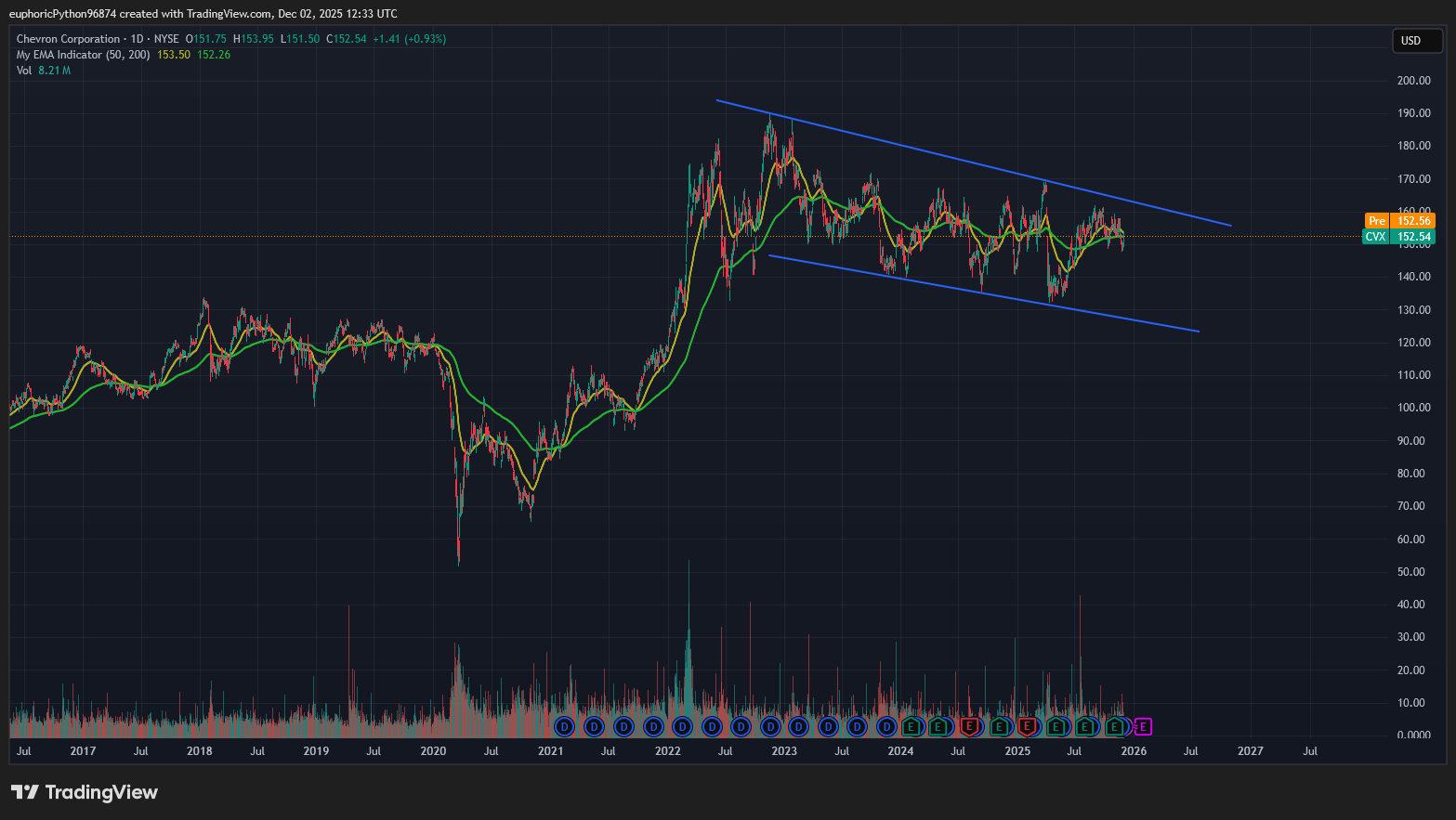Image resolution: width=1456 pixels, height=820 pixels.
Task: Click the red earnings E marker just after 2025
Action: 1027,726
